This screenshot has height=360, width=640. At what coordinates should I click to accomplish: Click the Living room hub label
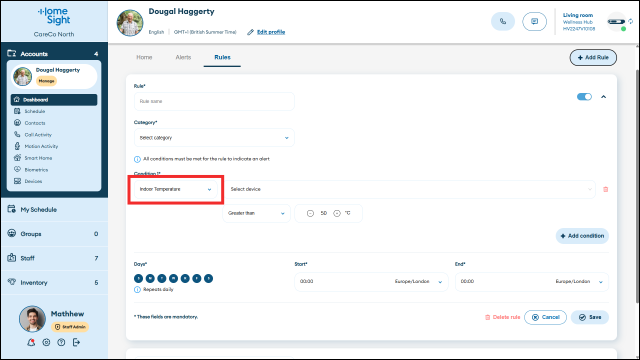[x=578, y=15]
